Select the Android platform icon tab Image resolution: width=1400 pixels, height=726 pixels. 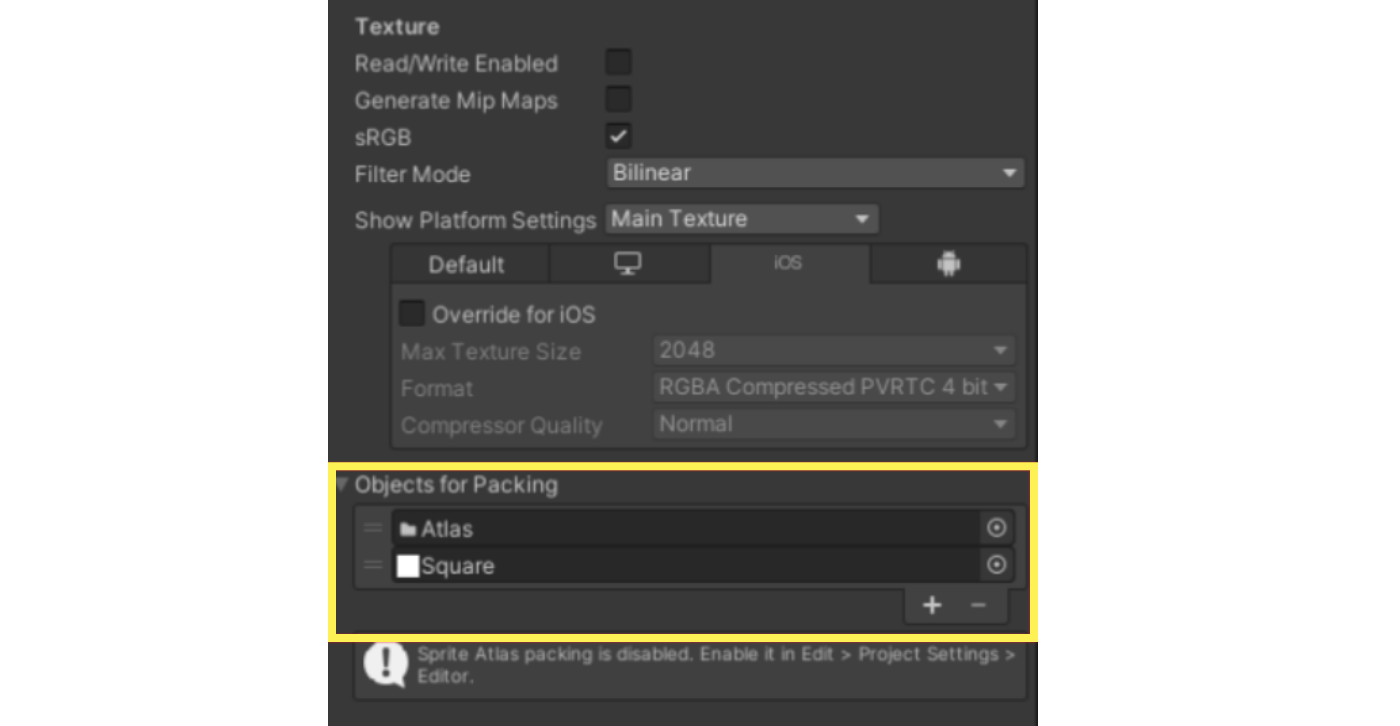pyautogui.click(x=947, y=263)
